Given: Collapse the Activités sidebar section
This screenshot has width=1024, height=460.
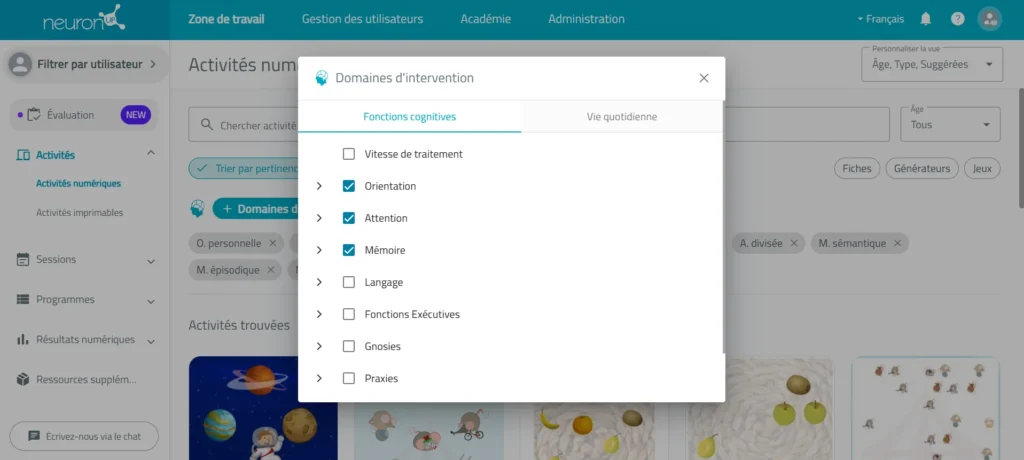Looking at the screenshot, I should (x=151, y=154).
